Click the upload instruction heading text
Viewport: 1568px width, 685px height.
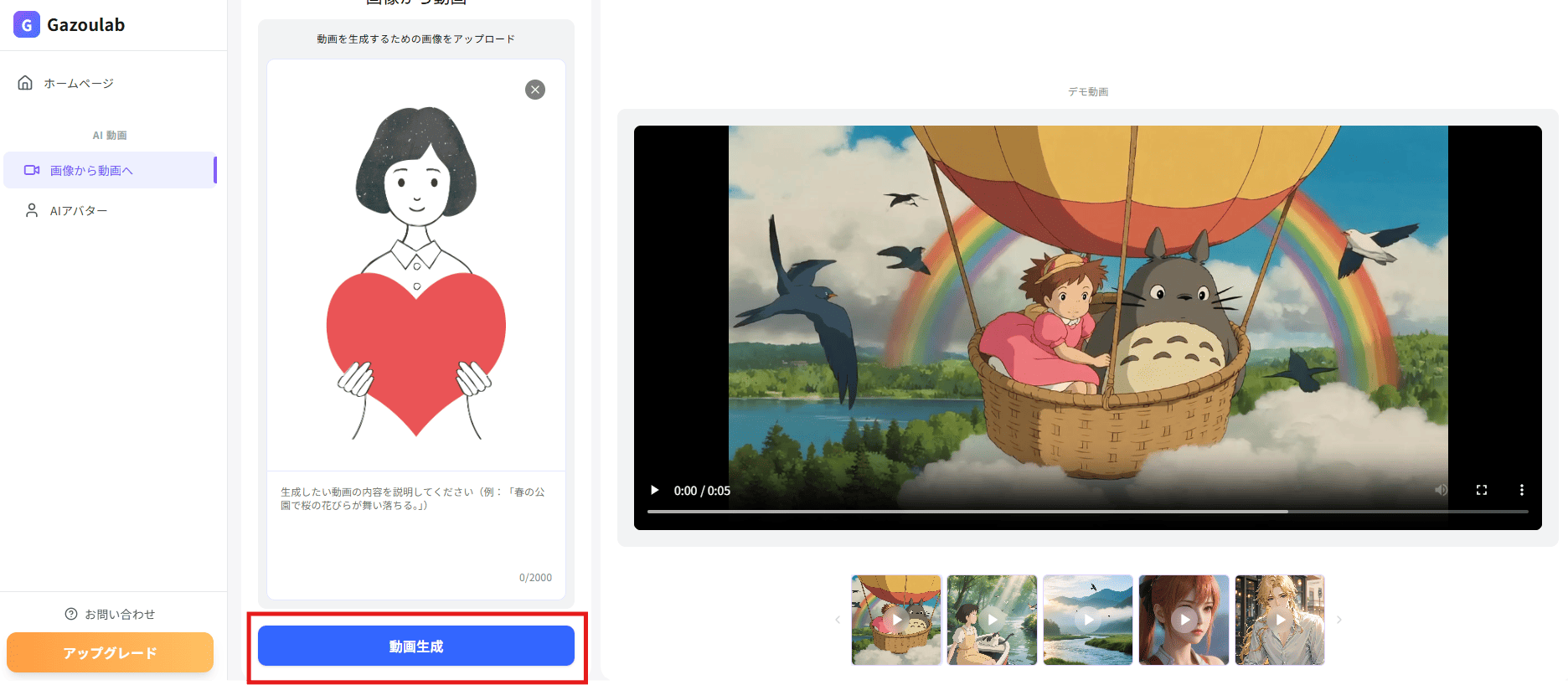pyautogui.click(x=416, y=39)
